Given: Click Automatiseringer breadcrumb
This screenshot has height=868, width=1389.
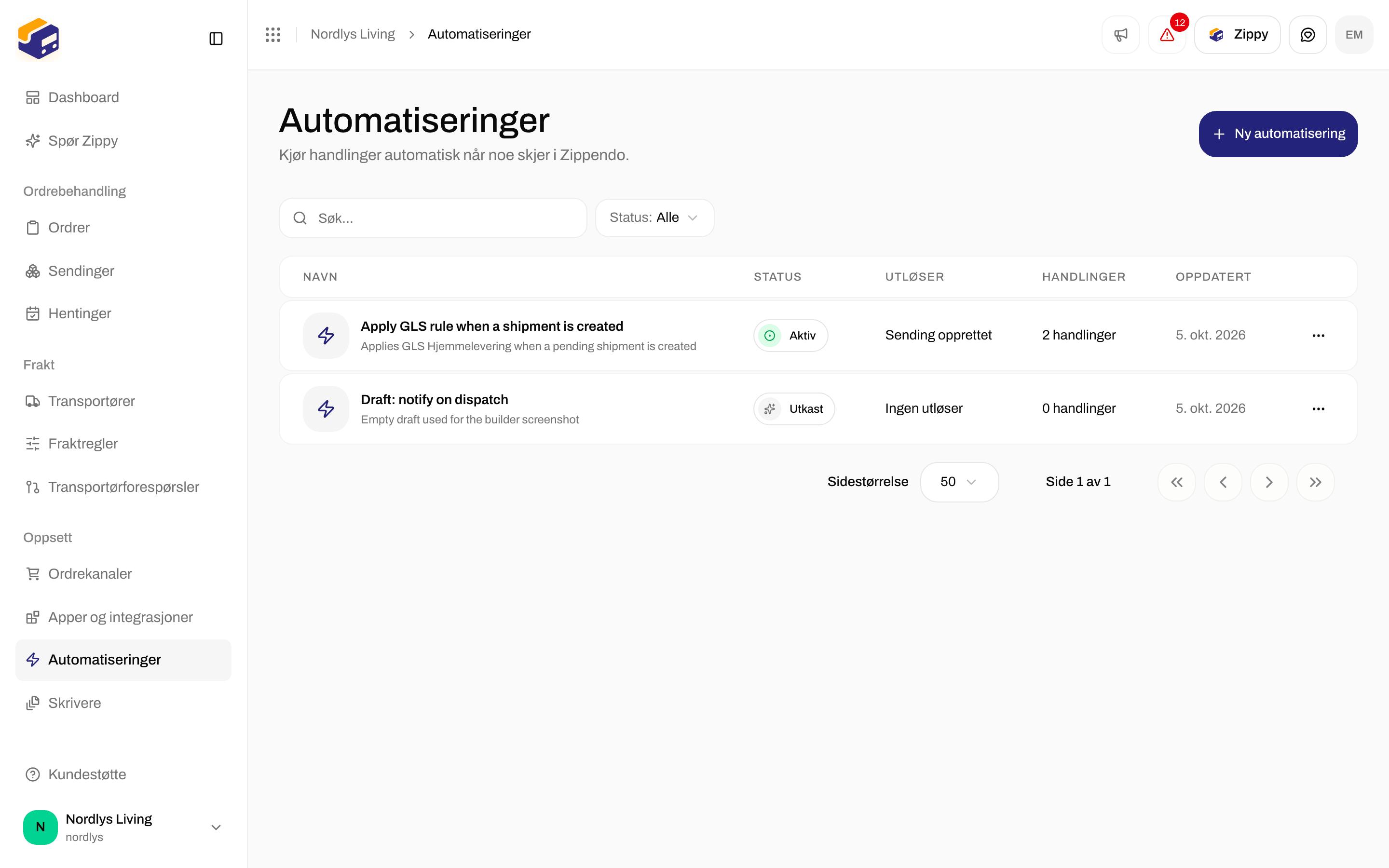Looking at the screenshot, I should point(479,34).
